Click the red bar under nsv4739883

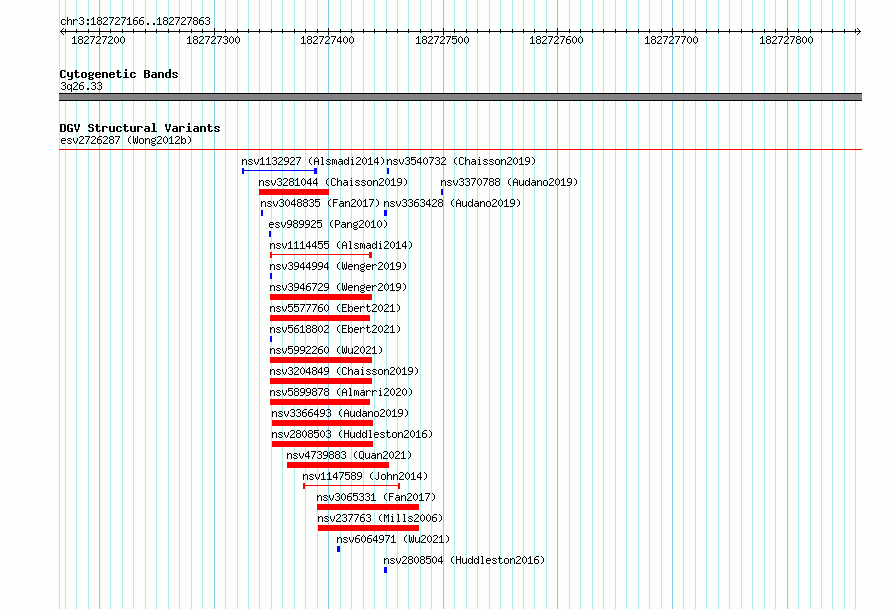[338, 465]
